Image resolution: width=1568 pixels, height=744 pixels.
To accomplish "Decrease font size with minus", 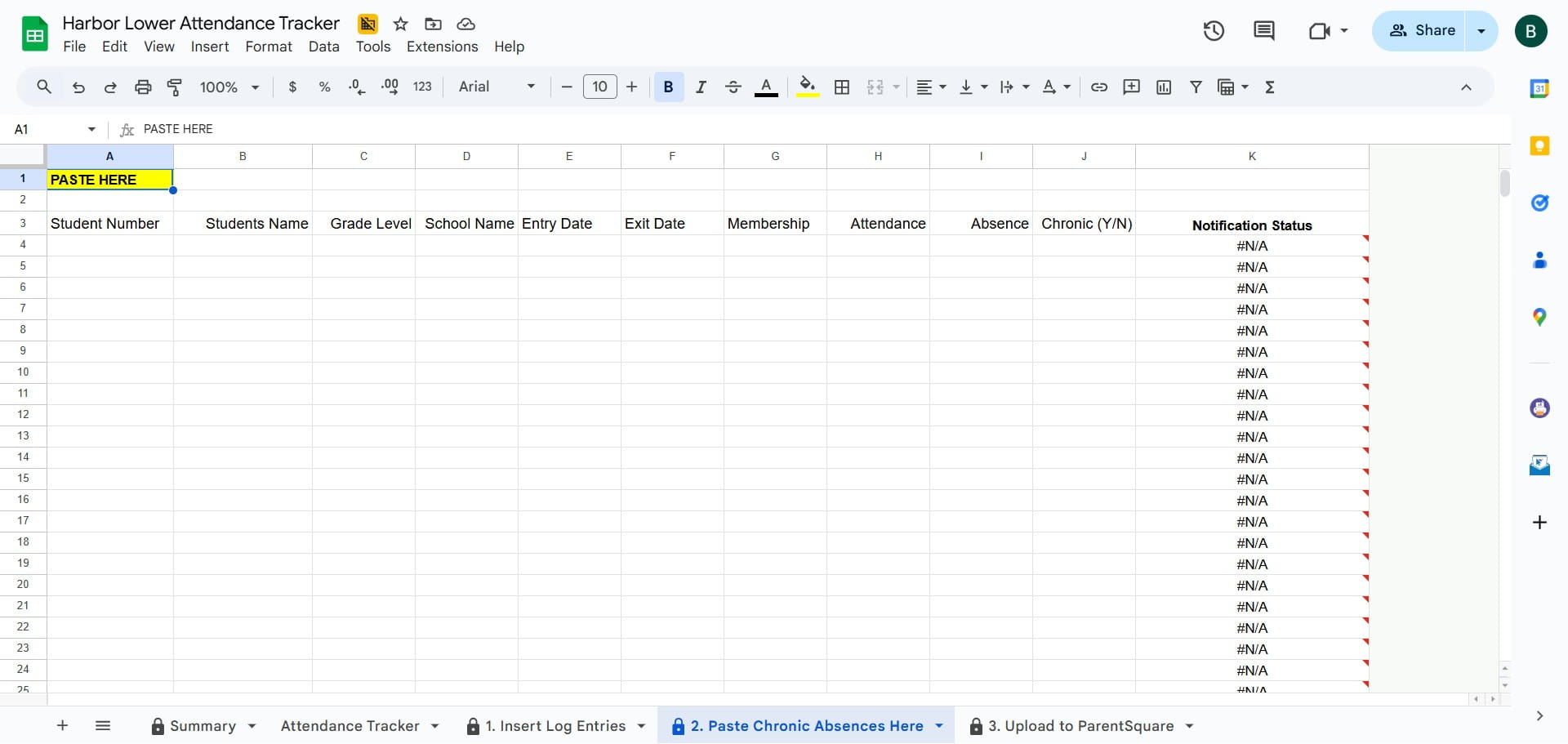I will [567, 87].
